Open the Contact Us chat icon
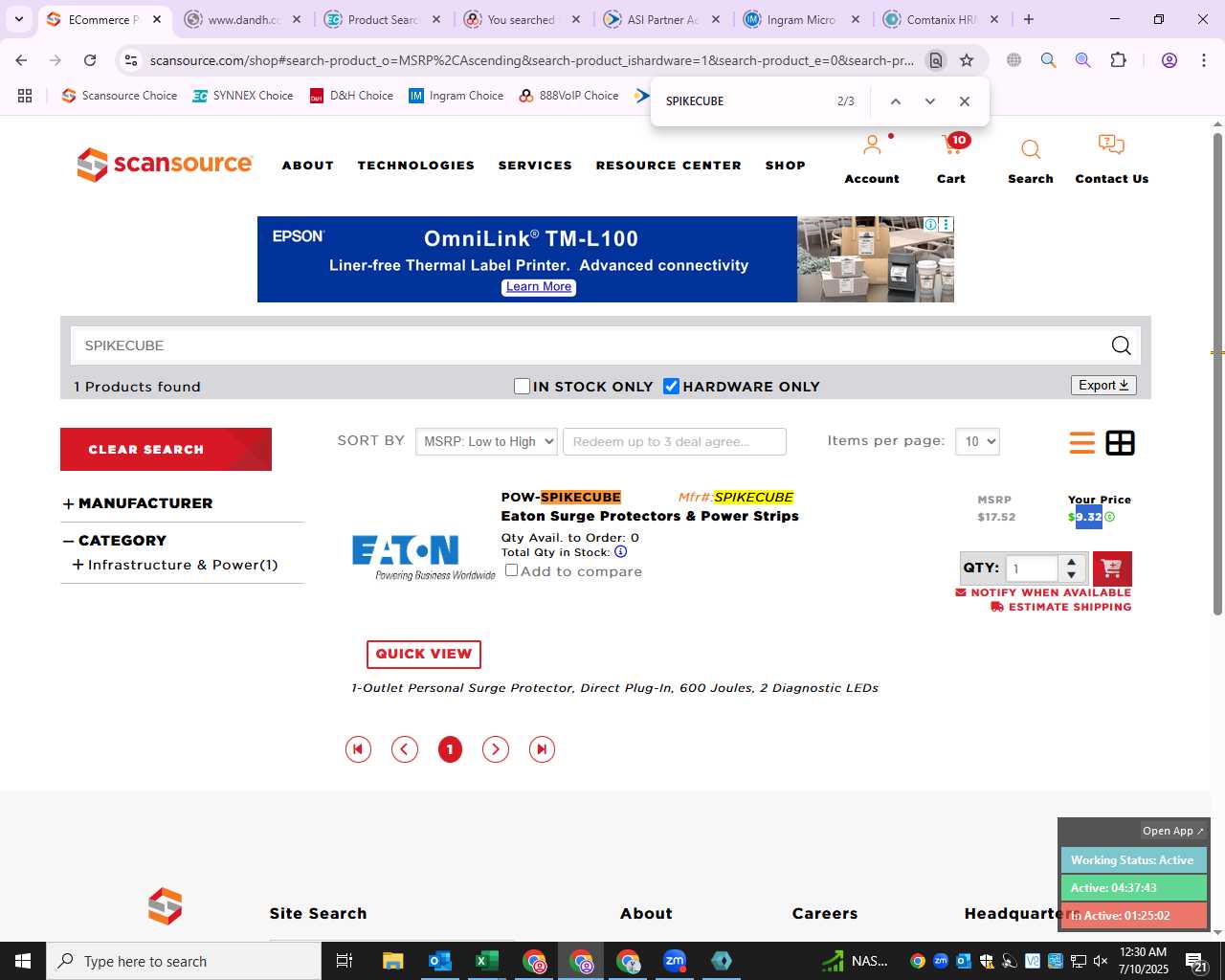The height and width of the screenshot is (980, 1225). pyautogui.click(x=1111, y=145)
